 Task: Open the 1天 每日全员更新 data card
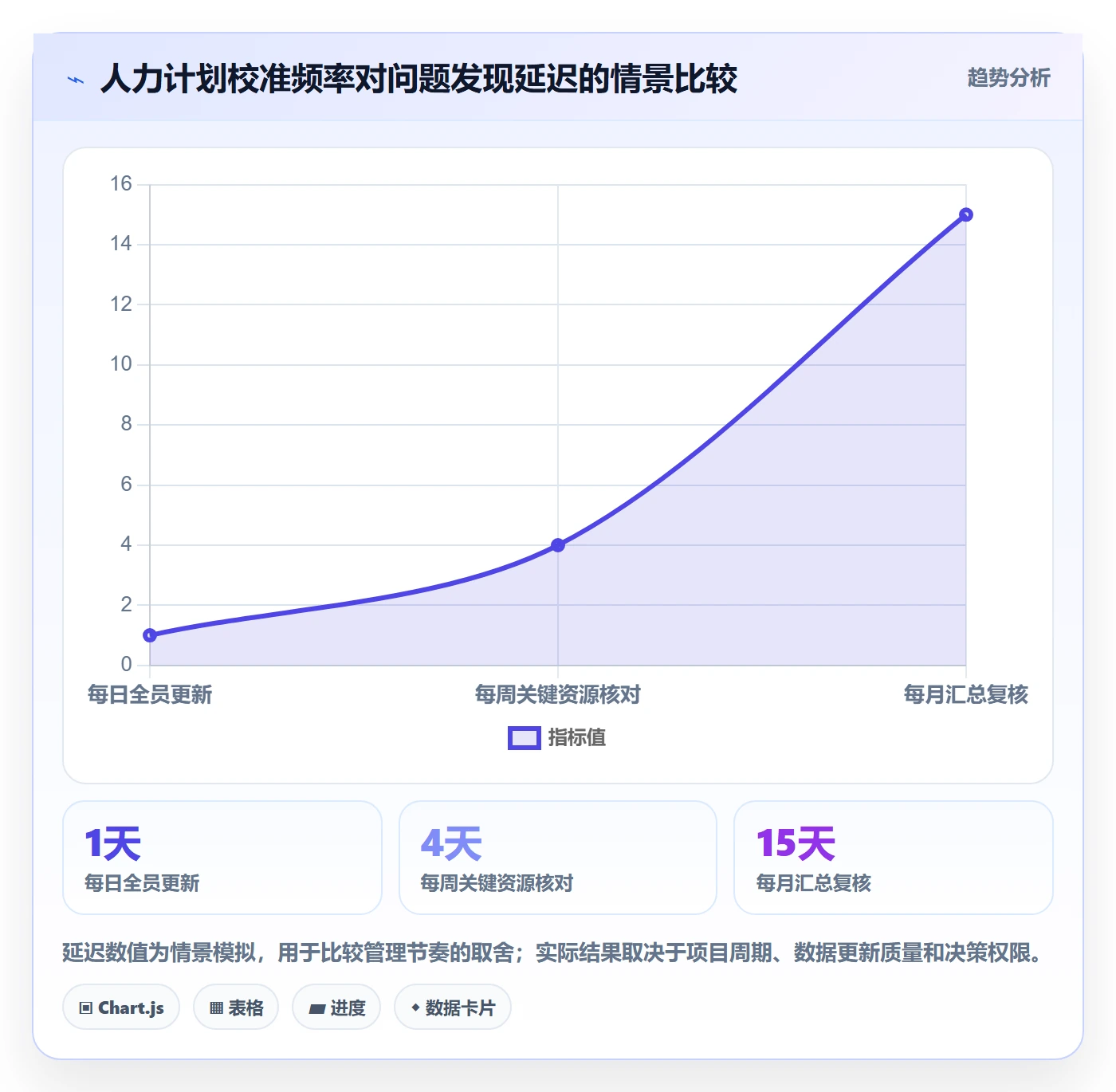pos(222,858)
